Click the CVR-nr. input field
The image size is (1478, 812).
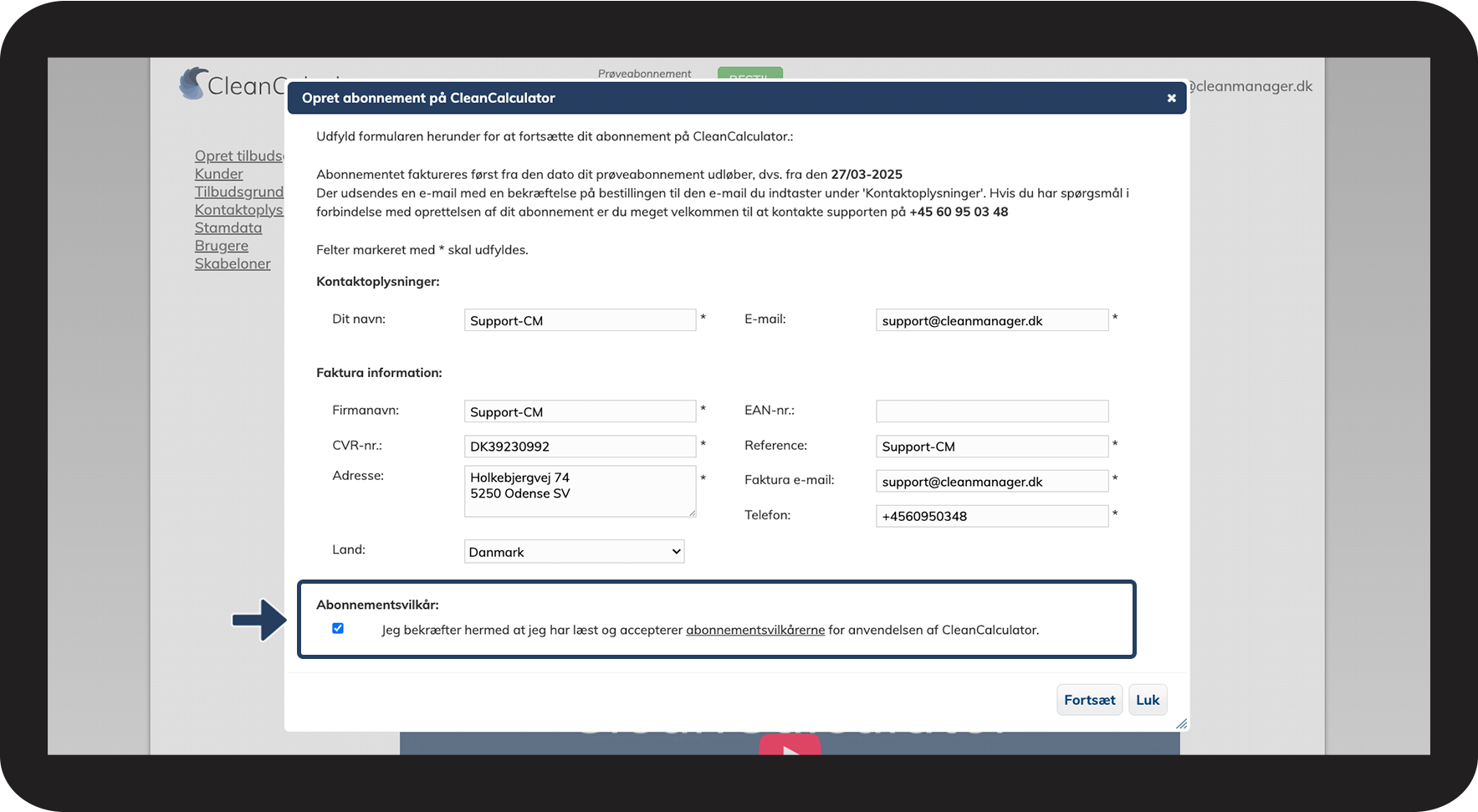(x=580, y=447)
